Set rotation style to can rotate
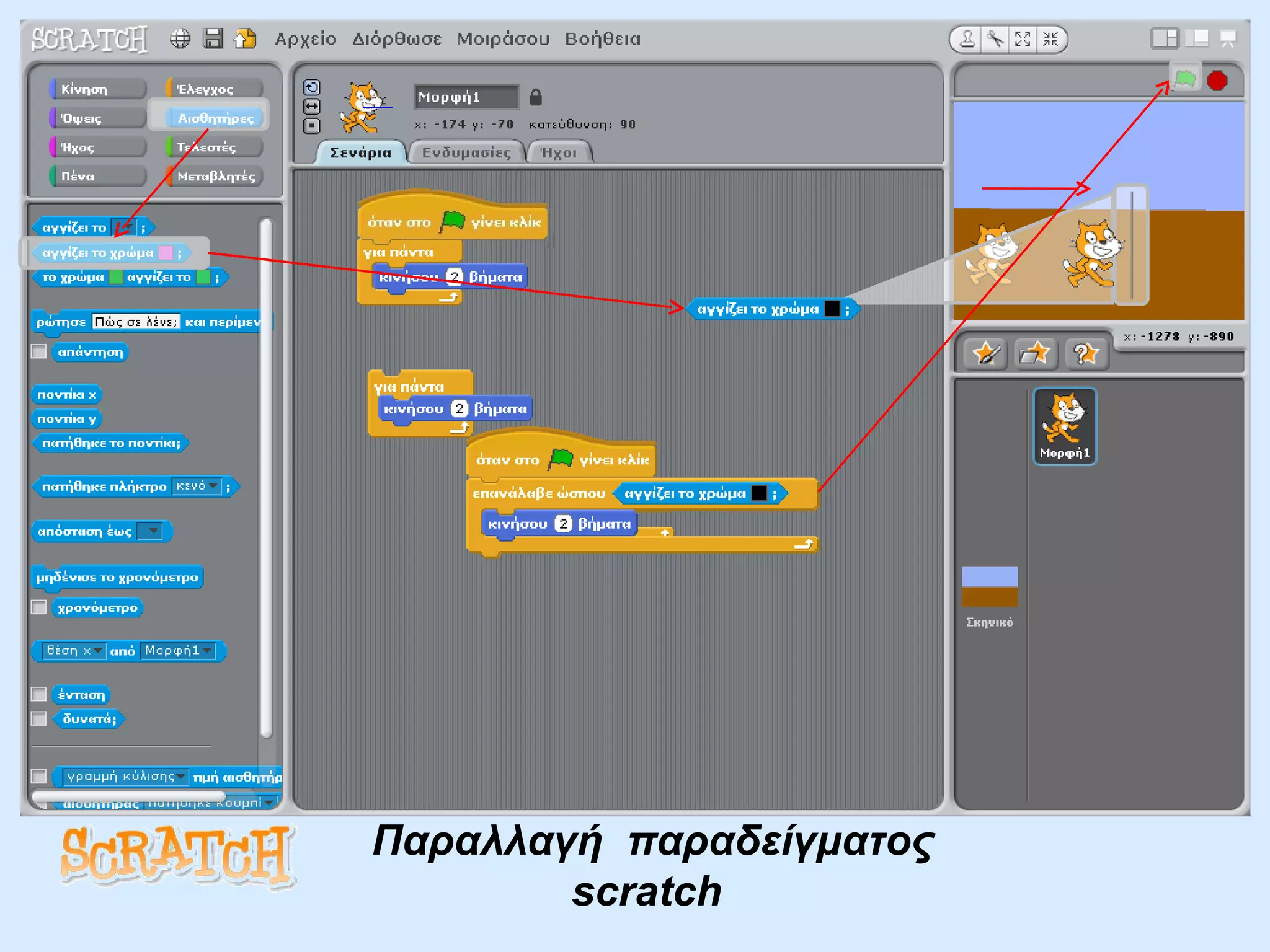 pyautogui.click(x=312, y=87)
